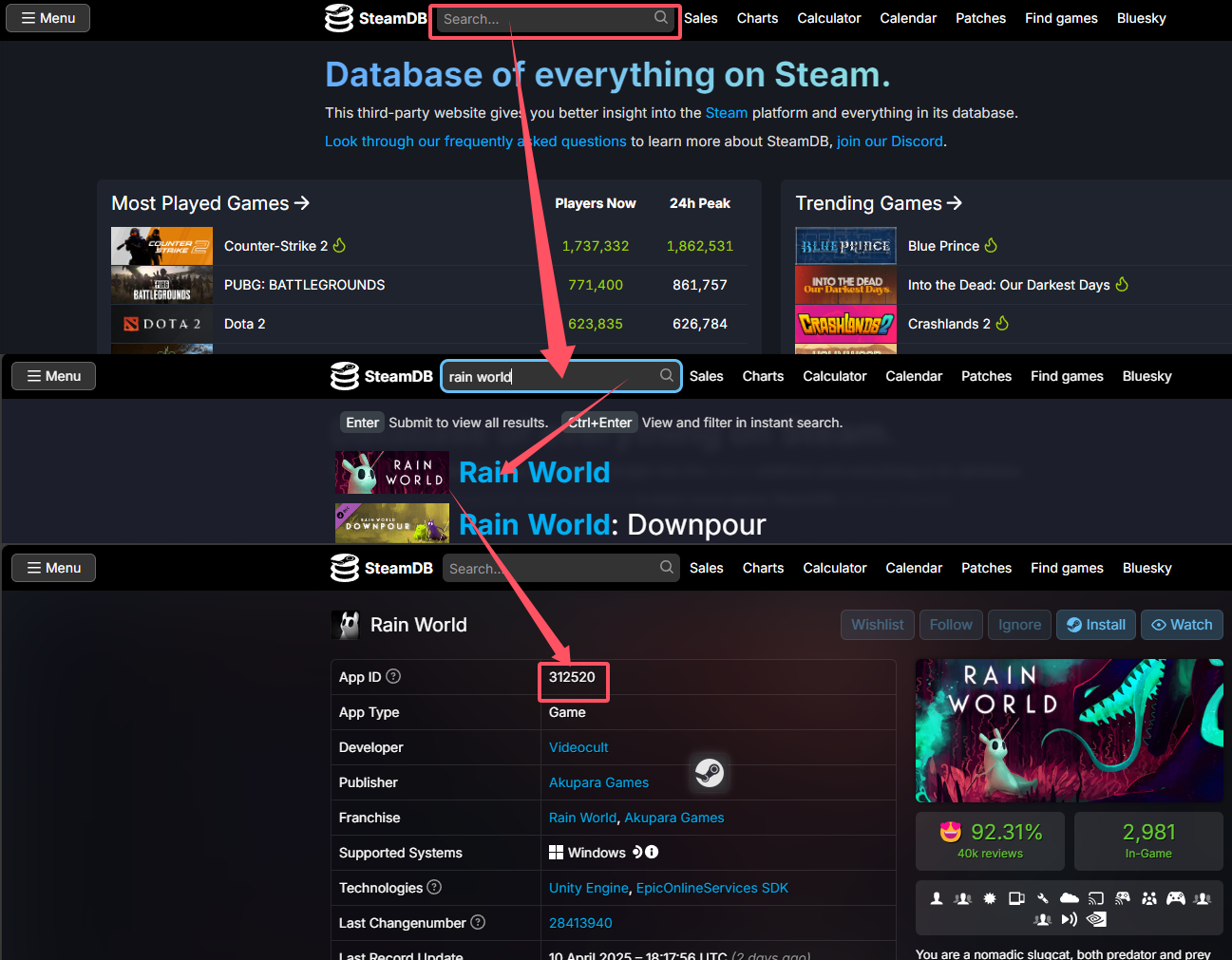Select the Rain World search result title
Viewport: 1232px width, 960px height.
tap(535, 472)
